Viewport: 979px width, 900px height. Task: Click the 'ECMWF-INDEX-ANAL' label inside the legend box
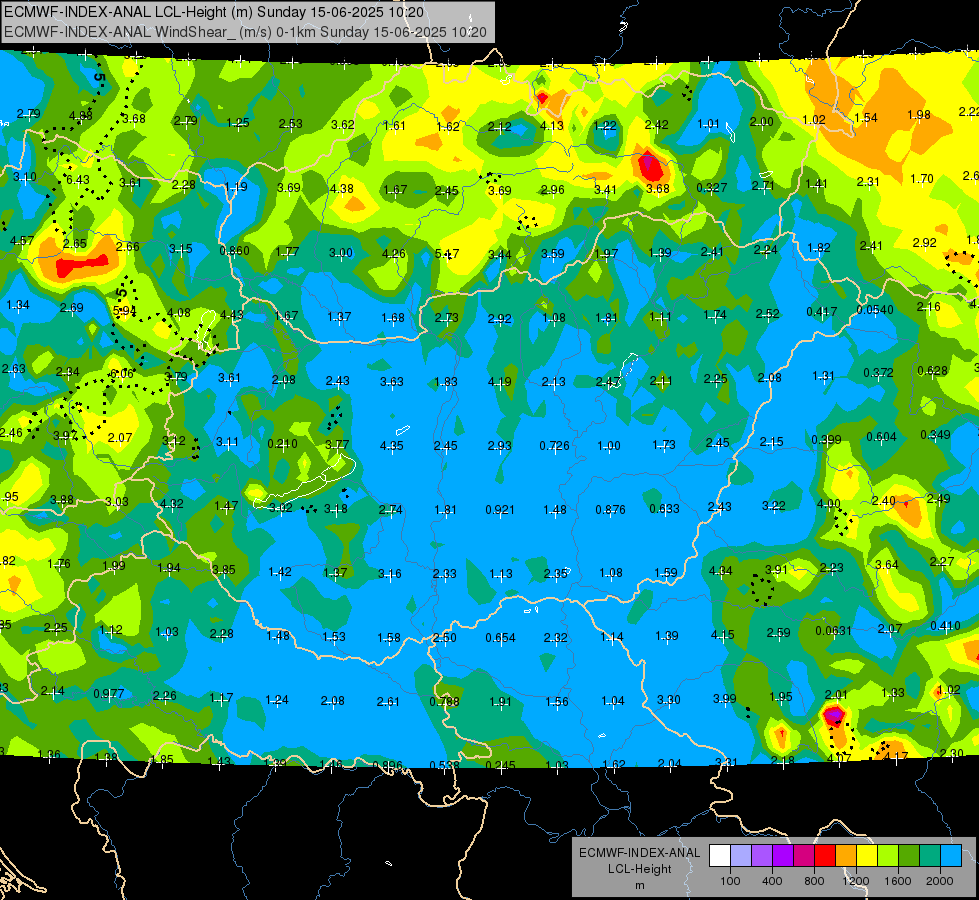[640, 853]
